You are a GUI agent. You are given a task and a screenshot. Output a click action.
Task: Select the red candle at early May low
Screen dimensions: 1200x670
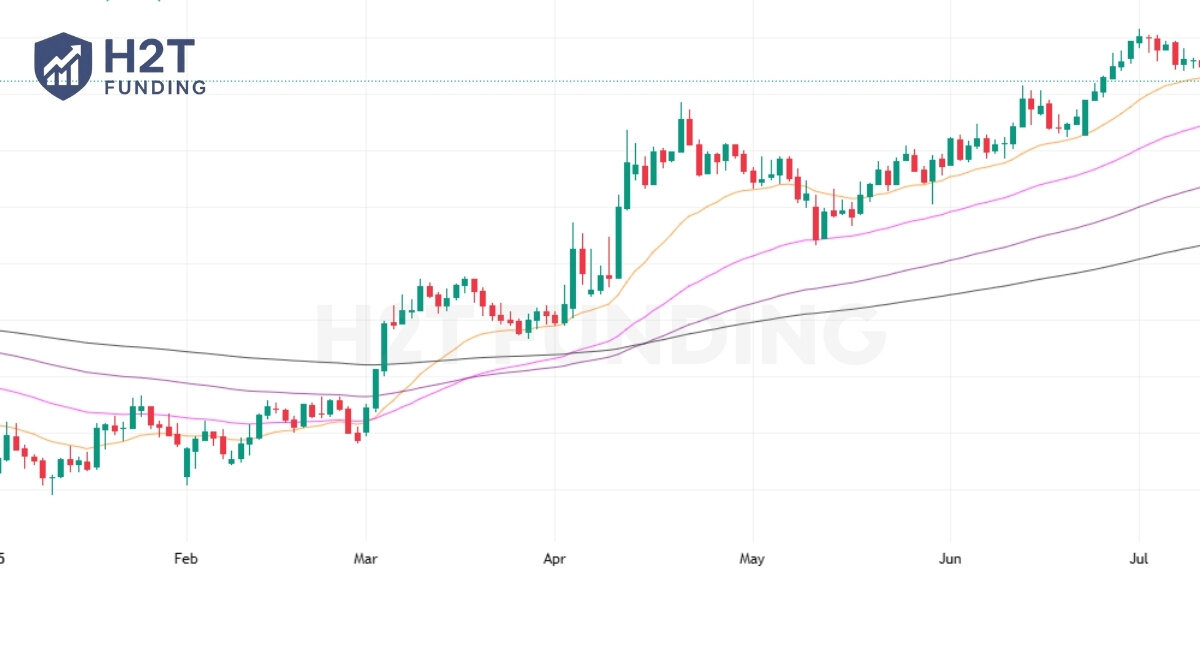(816, 224)
